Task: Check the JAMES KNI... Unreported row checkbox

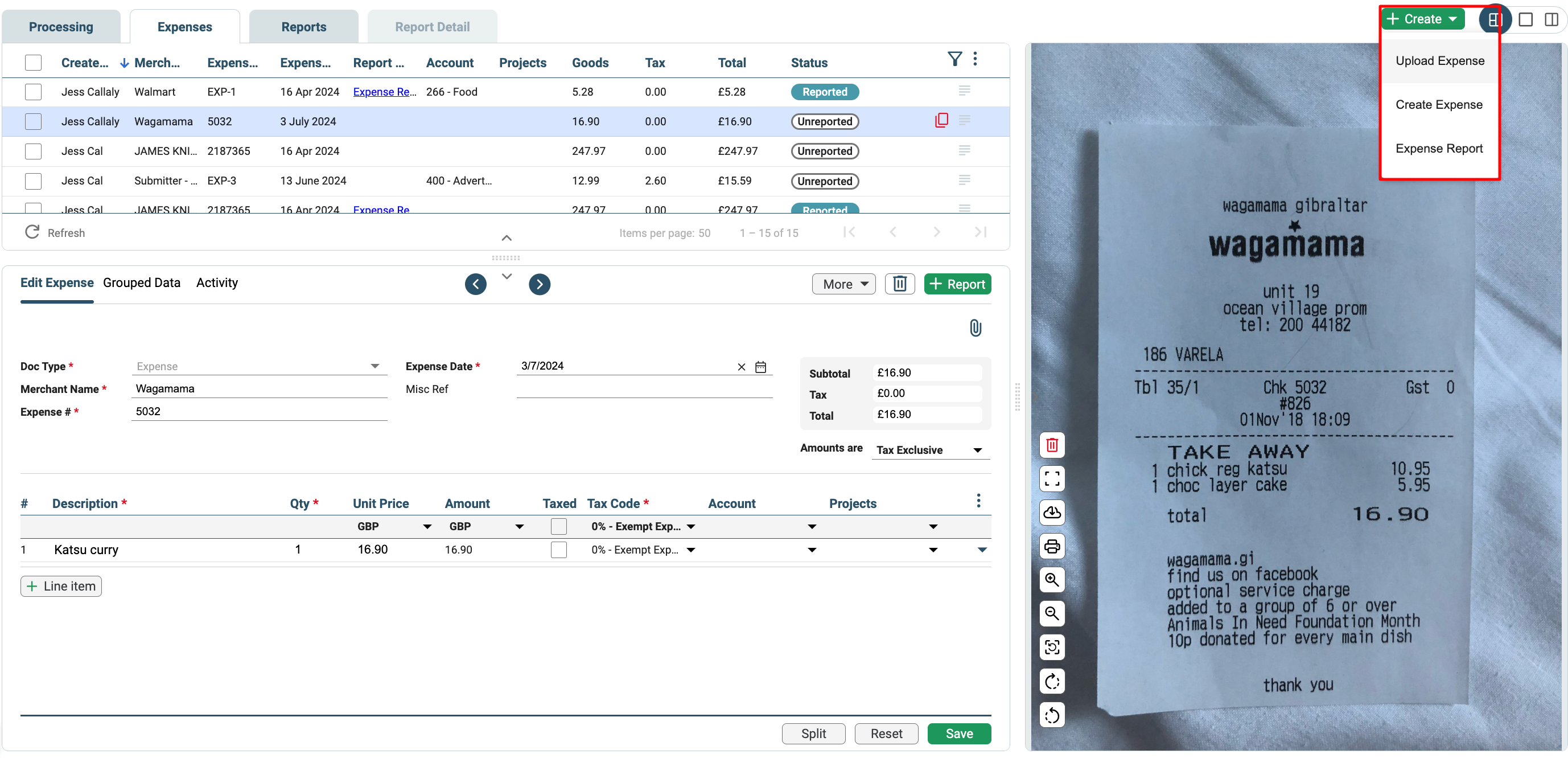Action: point(33,151)
